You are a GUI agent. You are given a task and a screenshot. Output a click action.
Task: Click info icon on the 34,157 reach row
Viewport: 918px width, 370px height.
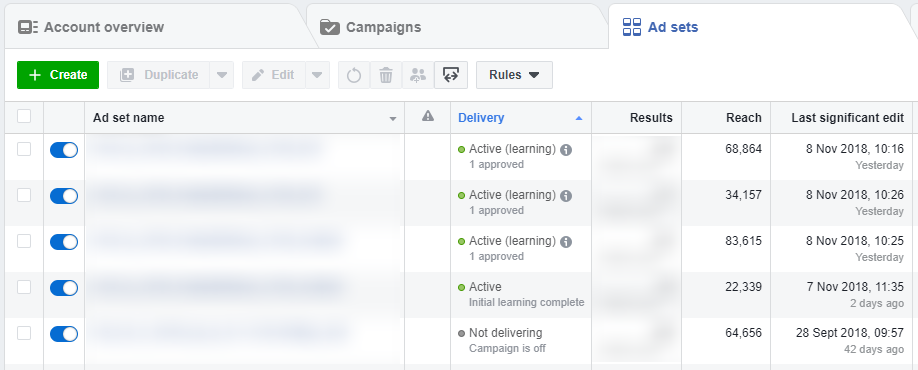(566, 196)
